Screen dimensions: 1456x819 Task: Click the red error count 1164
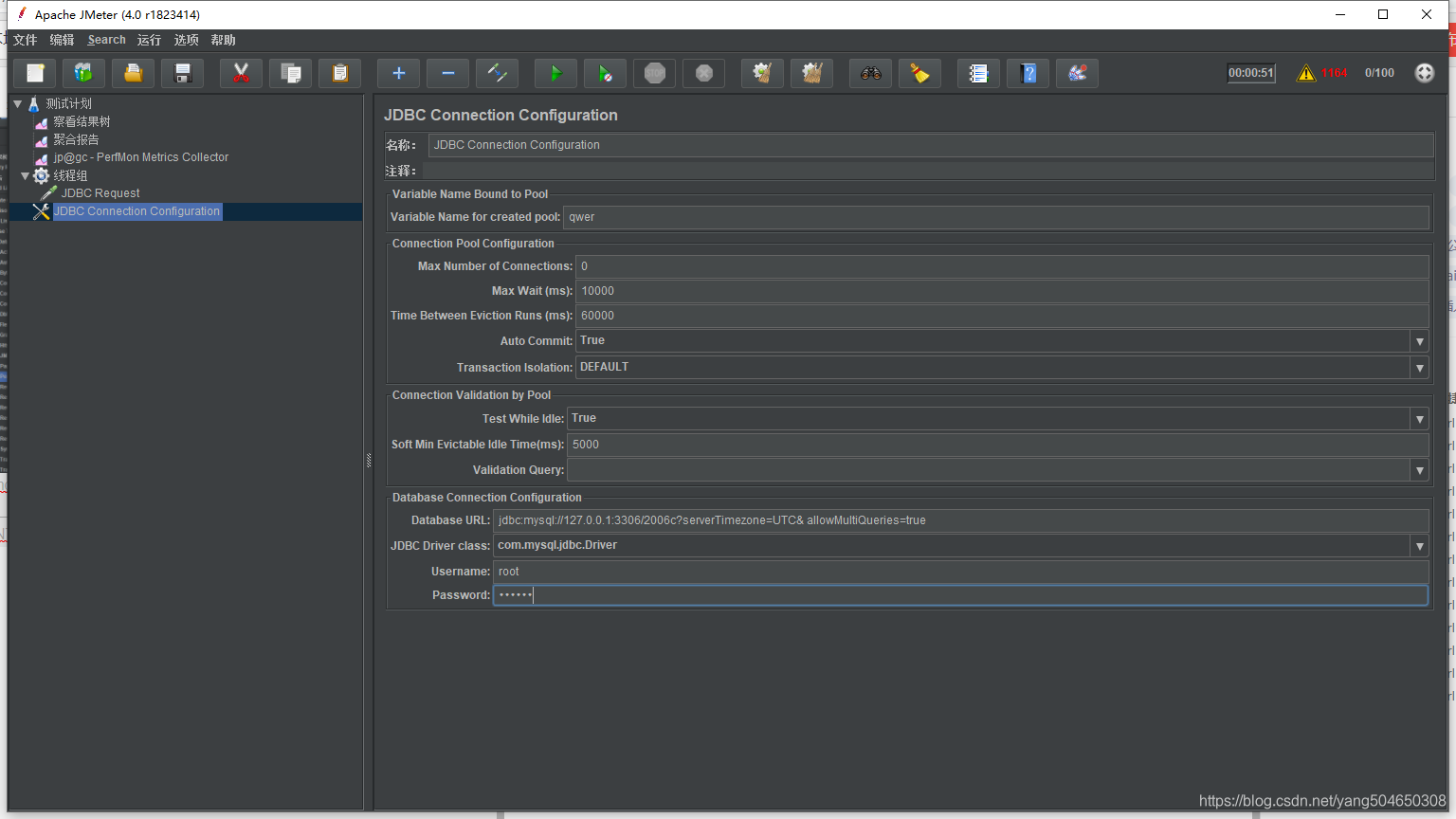tap(1334, 73)
